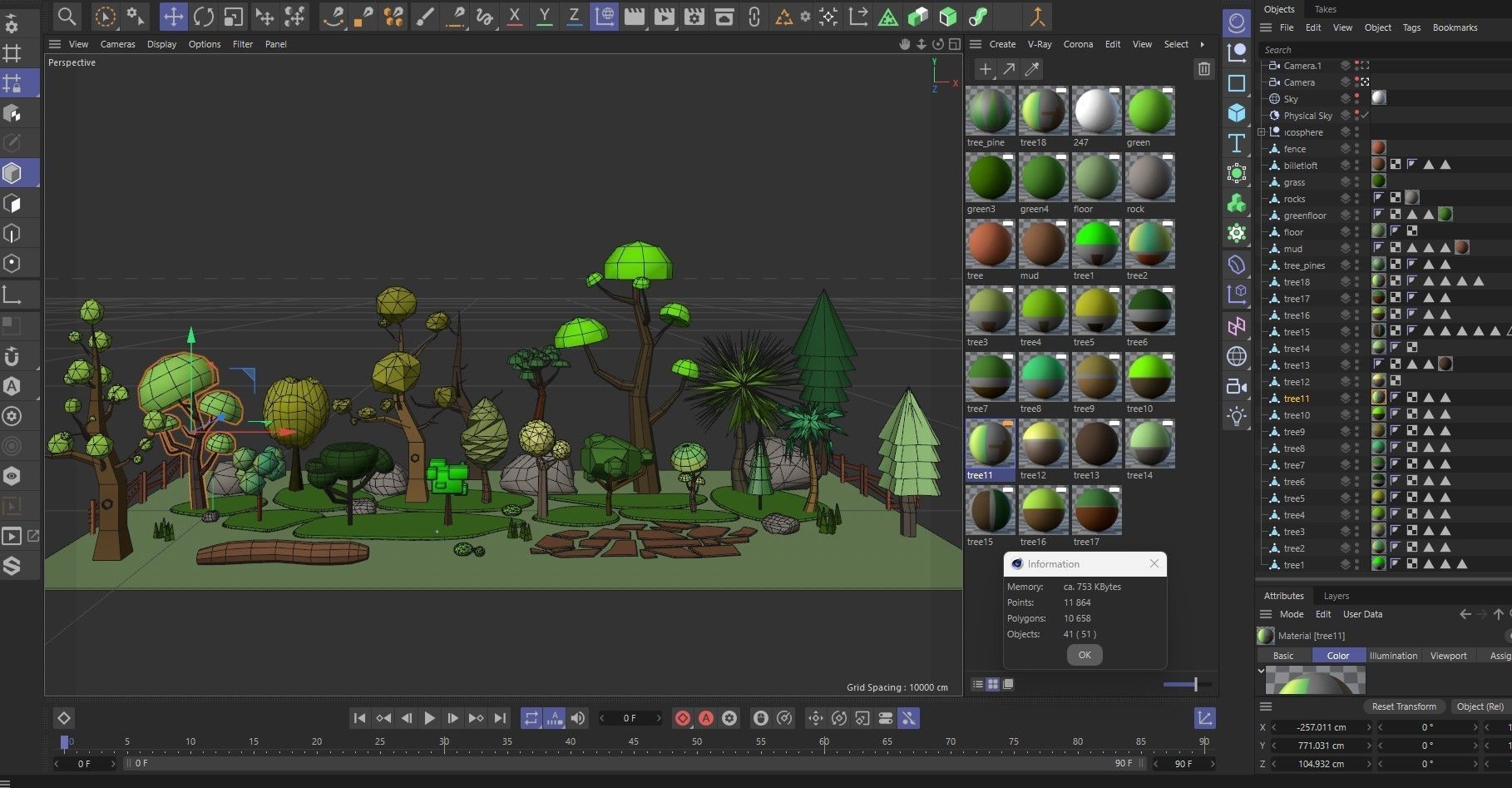Select the Physical Sky object
The width and height of the screenshot is (1512, 788).
[1307, 116]
